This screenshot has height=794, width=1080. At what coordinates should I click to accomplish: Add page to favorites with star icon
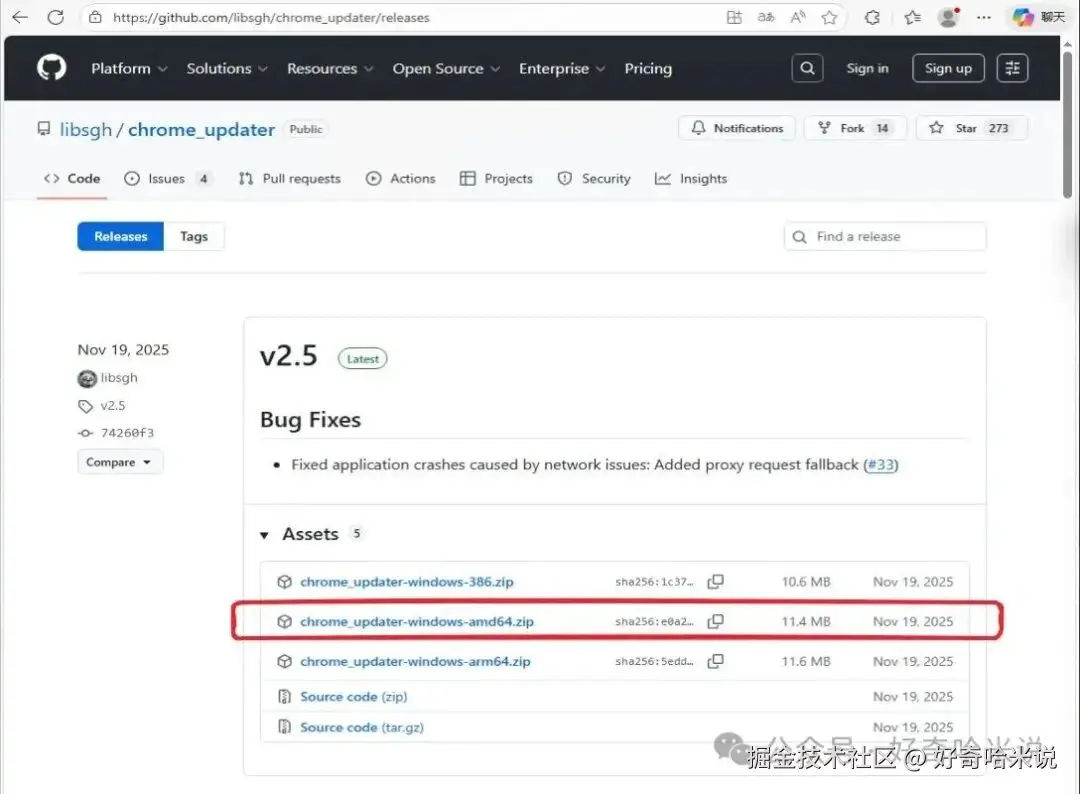point(829,17)
